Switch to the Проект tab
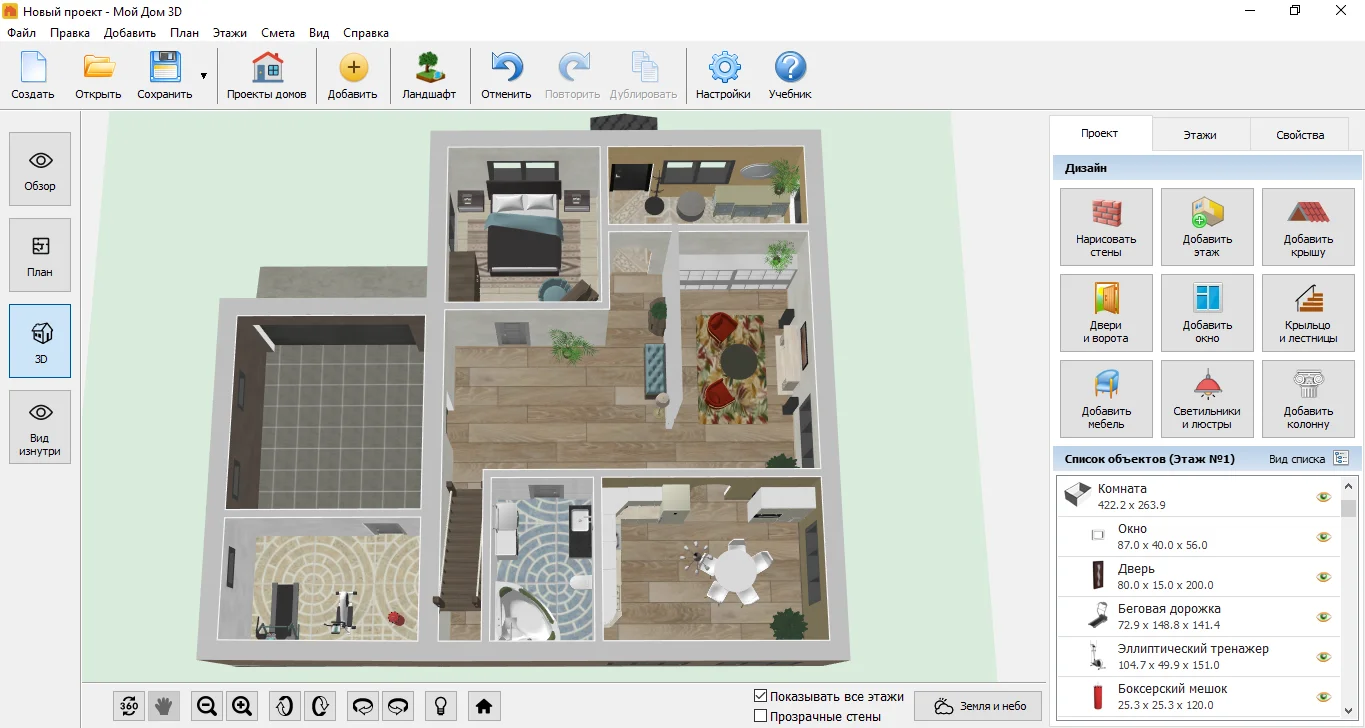Screen dimensions: 1365x728 (1100, 133)
